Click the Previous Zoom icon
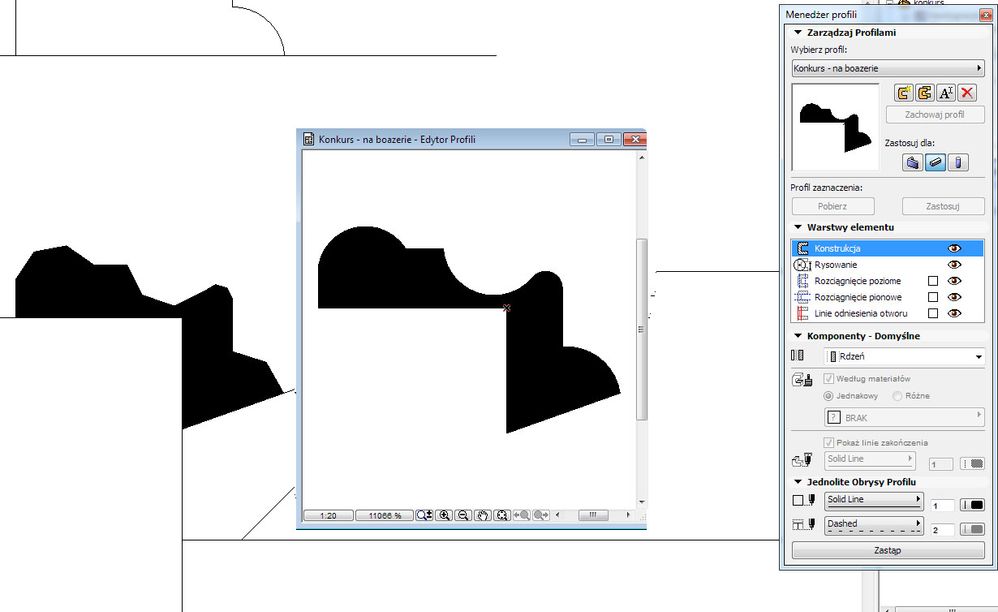 (x=521, y=515)
